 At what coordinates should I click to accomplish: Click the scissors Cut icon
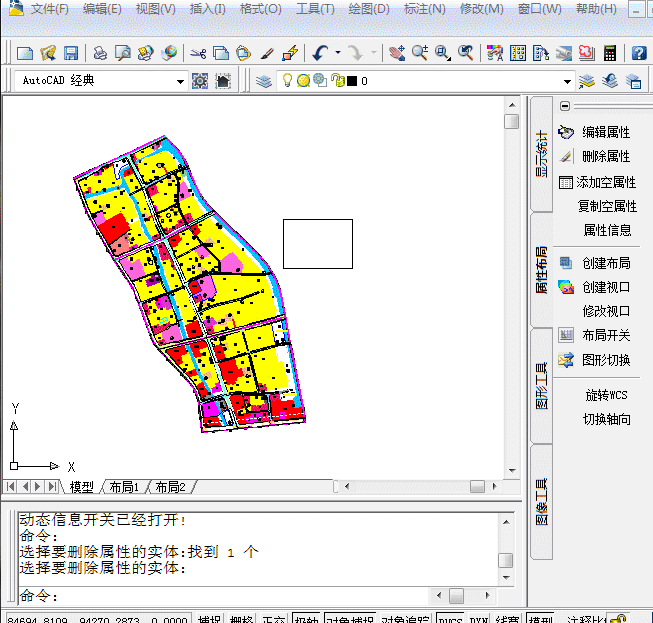click(198, 53)
